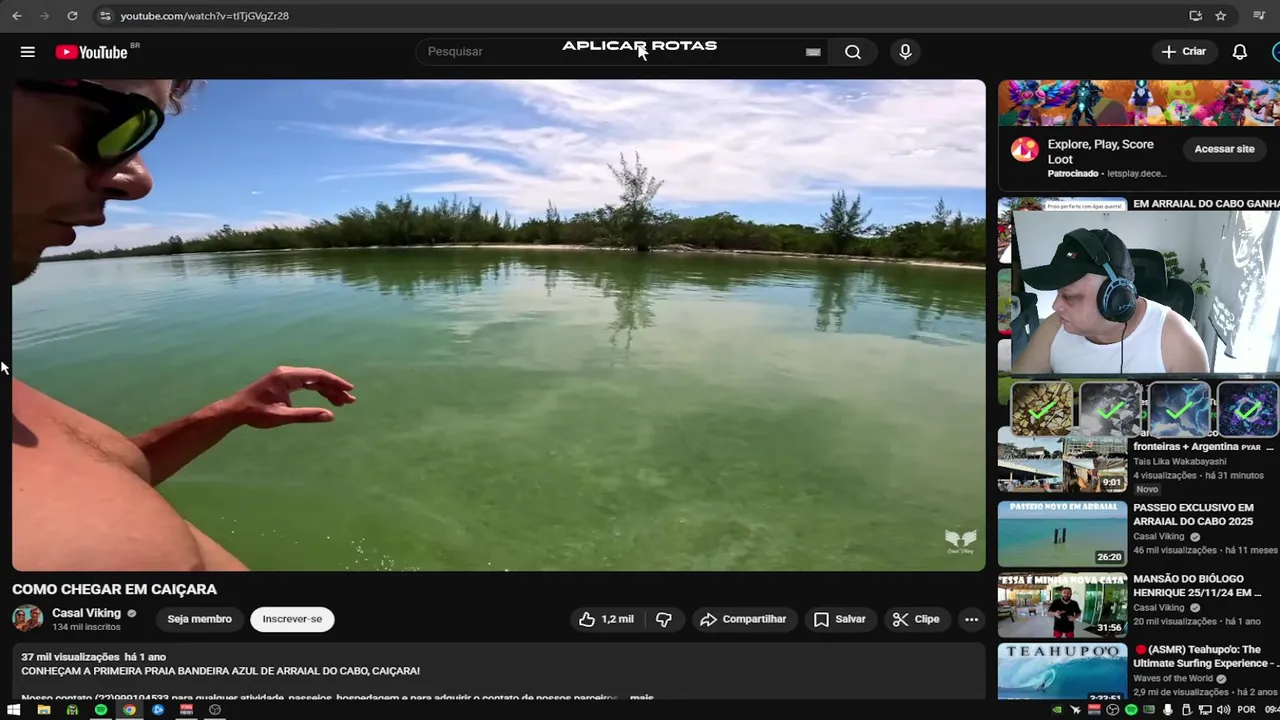Open YouTube notifications bell
The image size is (1280, 720).
point(1240,52)
